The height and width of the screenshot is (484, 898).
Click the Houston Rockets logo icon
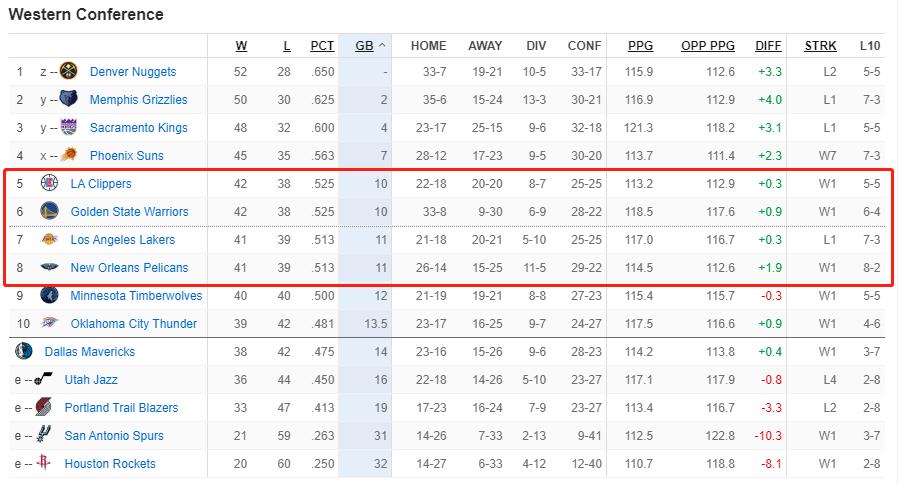coord(44,464)
